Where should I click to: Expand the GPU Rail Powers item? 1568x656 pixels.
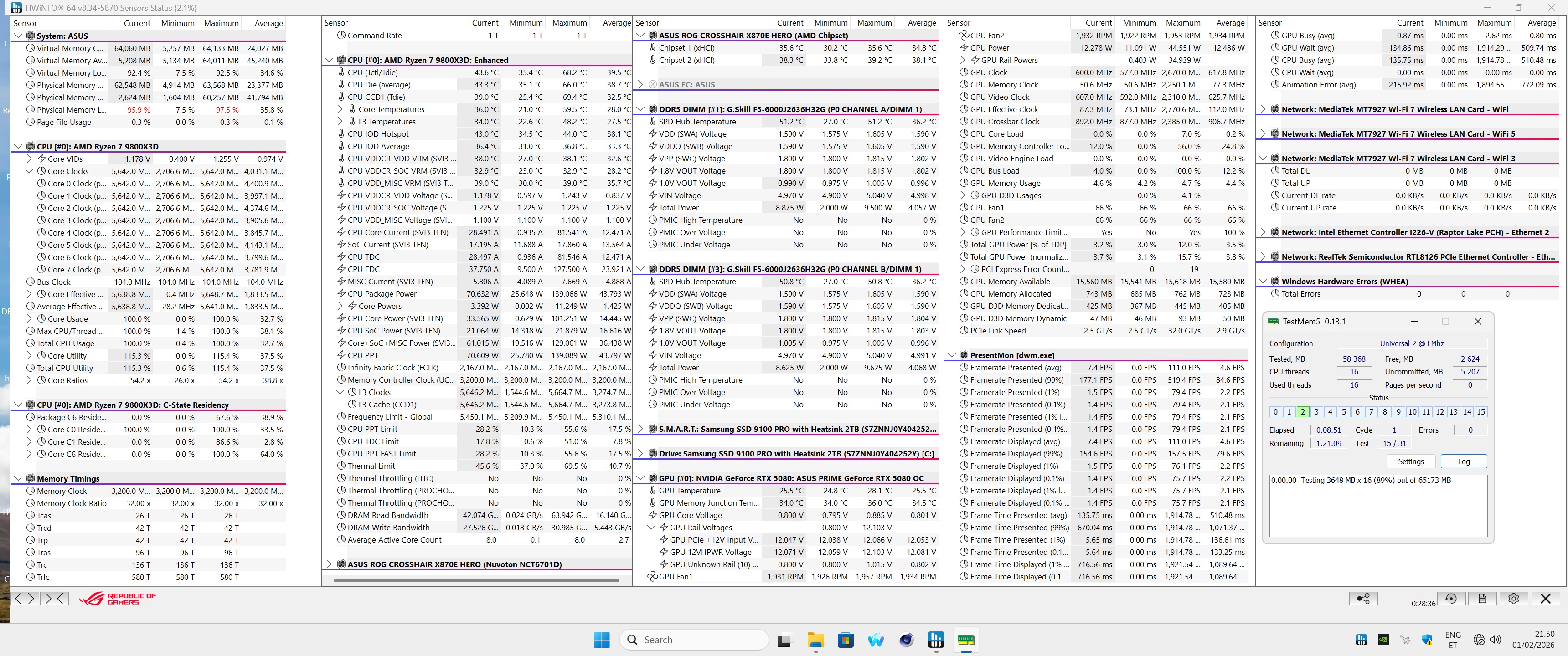963,60
